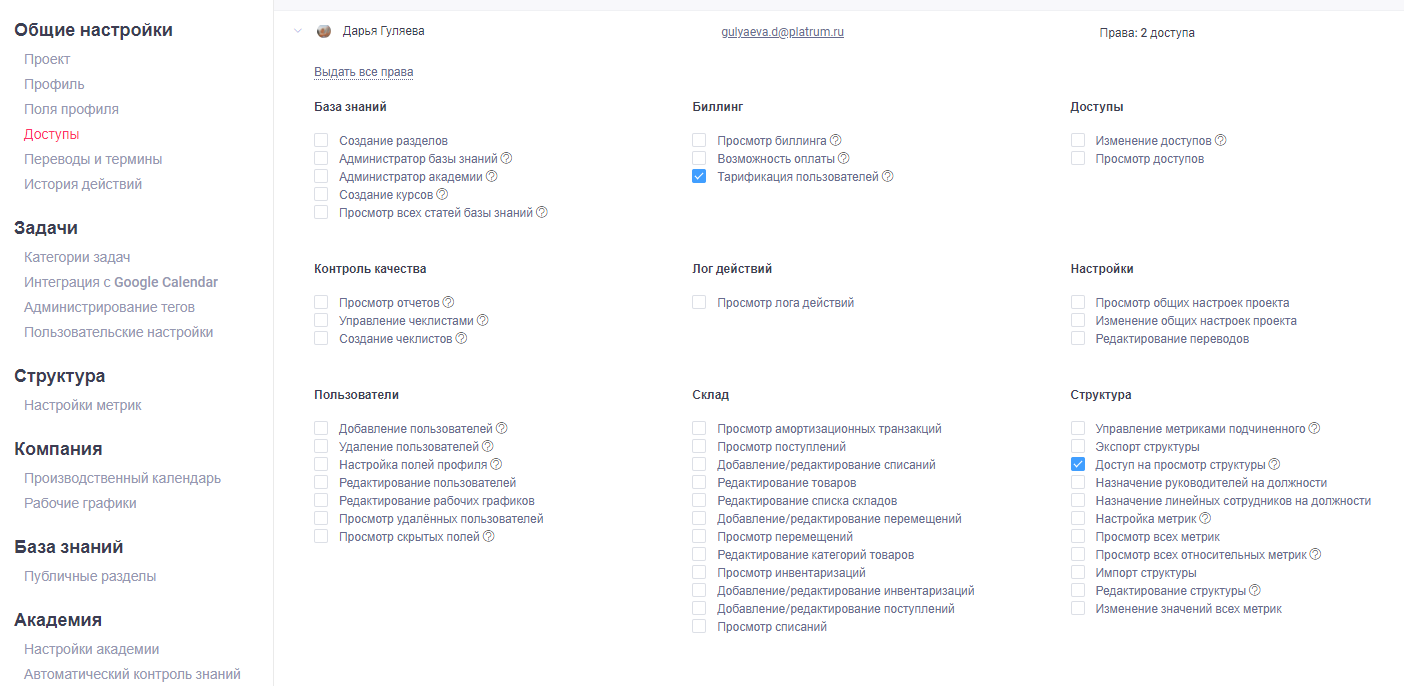Uncheck Доступ на просмотр структуры checkbox

pyautogui.click(x=1078, y=465)
